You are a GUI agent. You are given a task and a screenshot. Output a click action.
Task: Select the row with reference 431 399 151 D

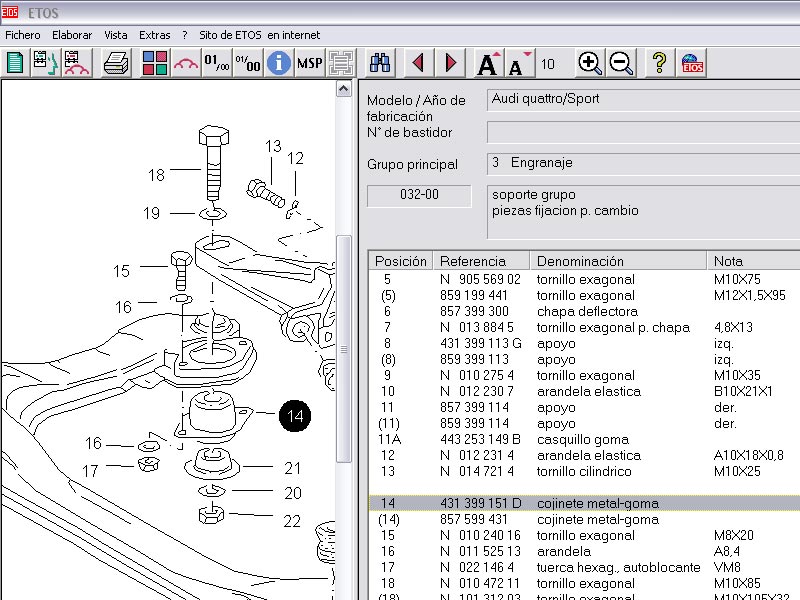[584, 503]
